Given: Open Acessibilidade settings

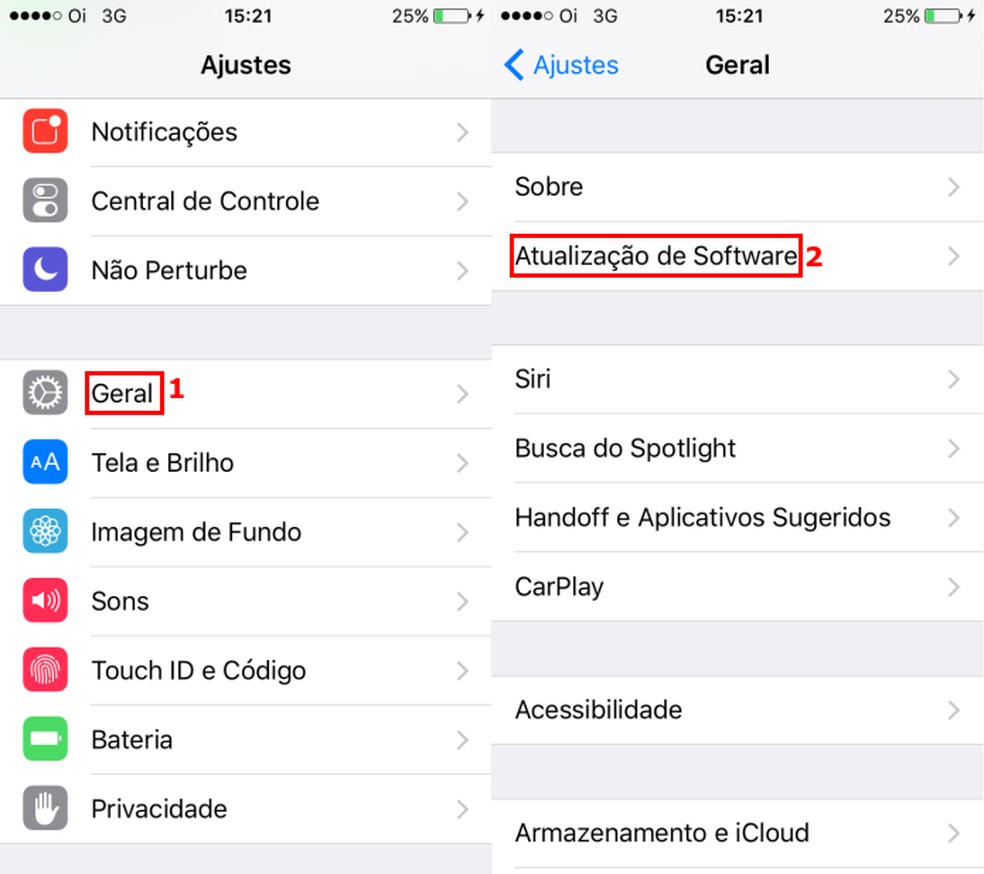Looking at the screenshot, I should pos(598,710).
